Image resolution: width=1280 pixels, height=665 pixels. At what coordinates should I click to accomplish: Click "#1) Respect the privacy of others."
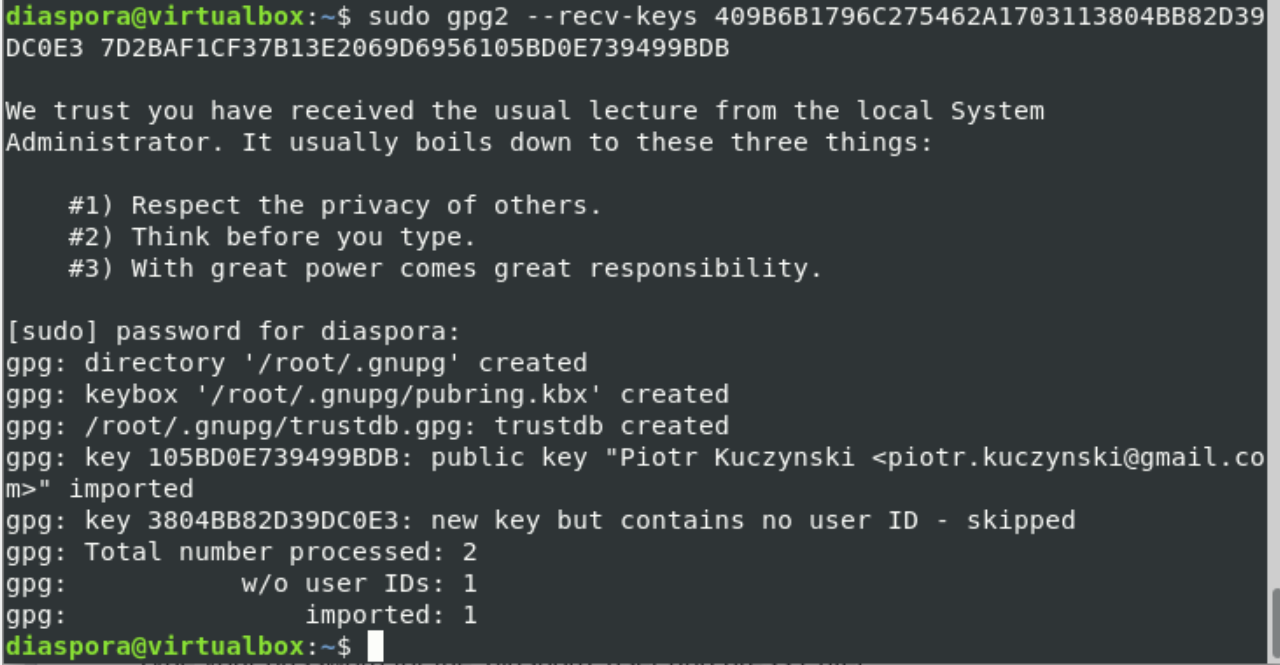click(335, 205)
